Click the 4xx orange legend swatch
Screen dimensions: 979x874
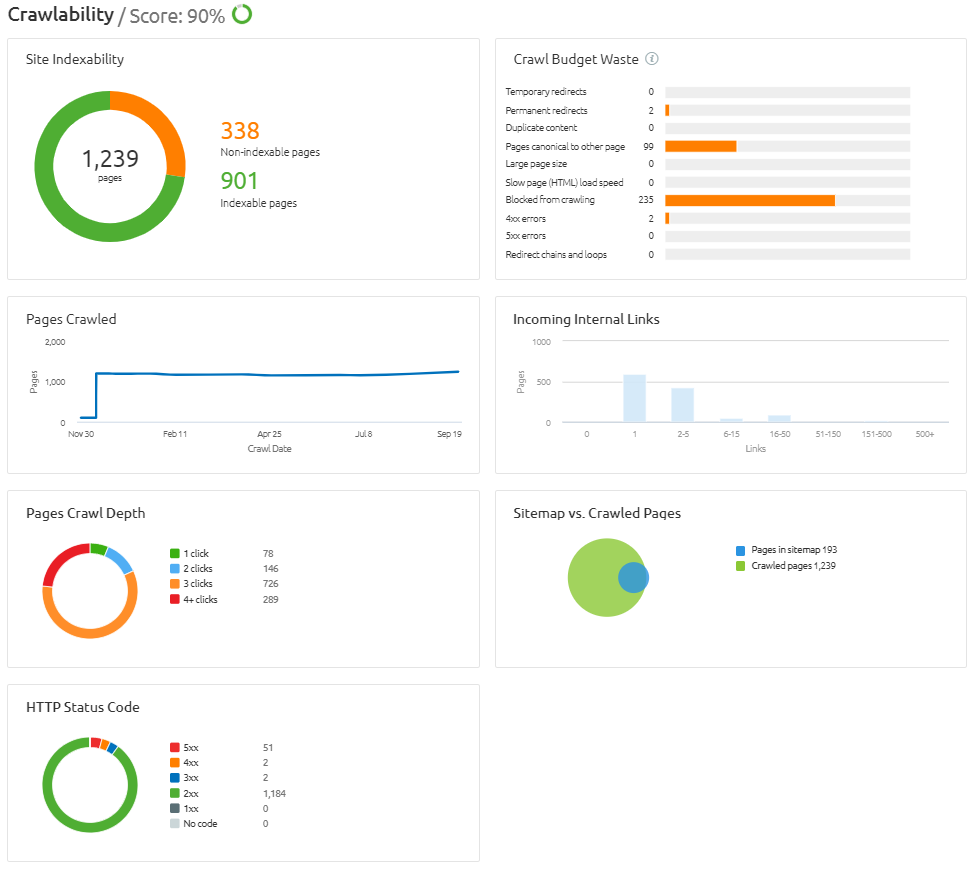(175, 762)
